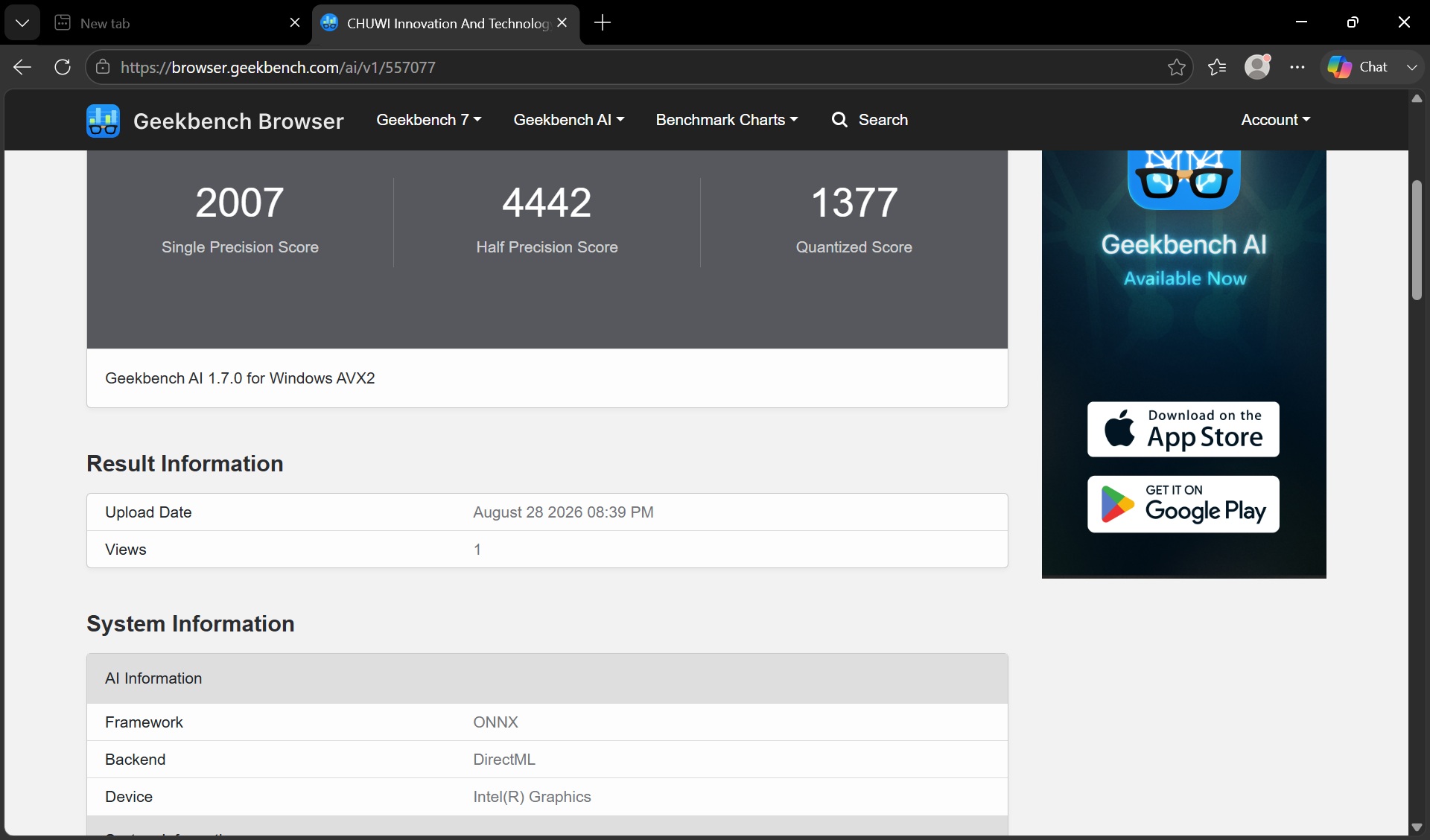Screen dimensions: 1430x840
Task: Click the Result Information heading
Action: point(185,463)
